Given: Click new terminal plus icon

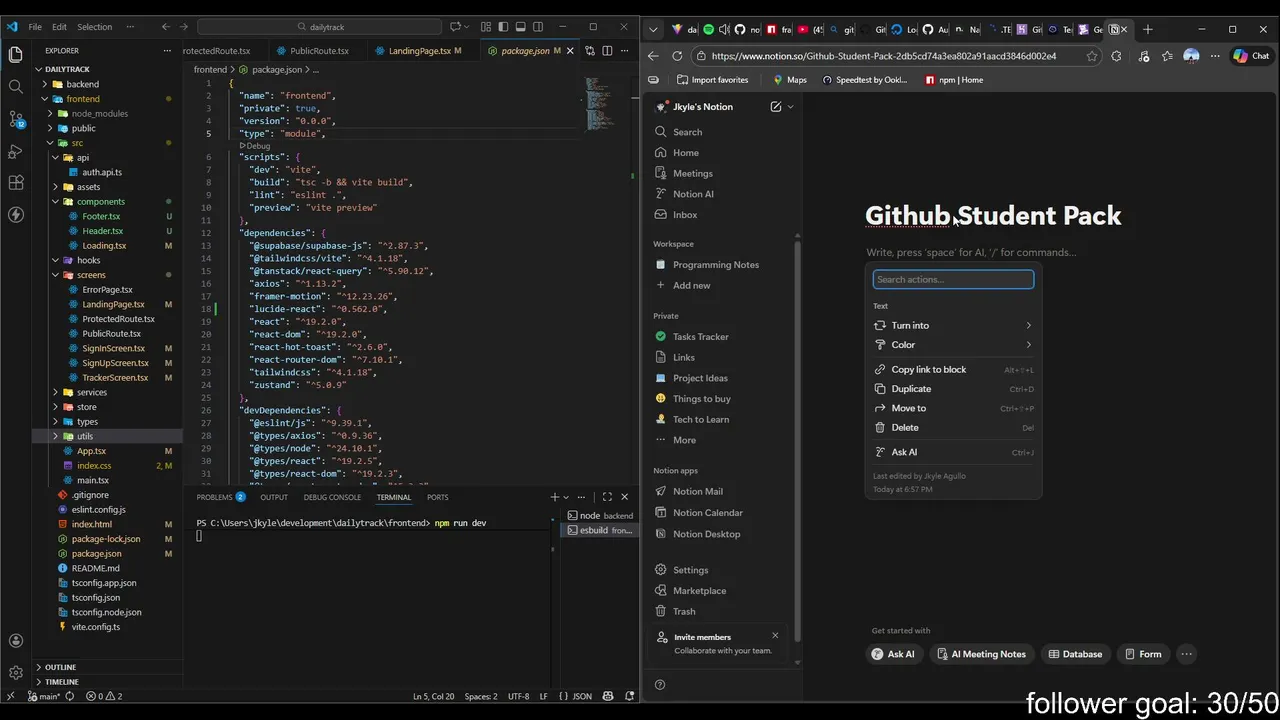Looking at the screenshot, I should [x=554, y=497].
